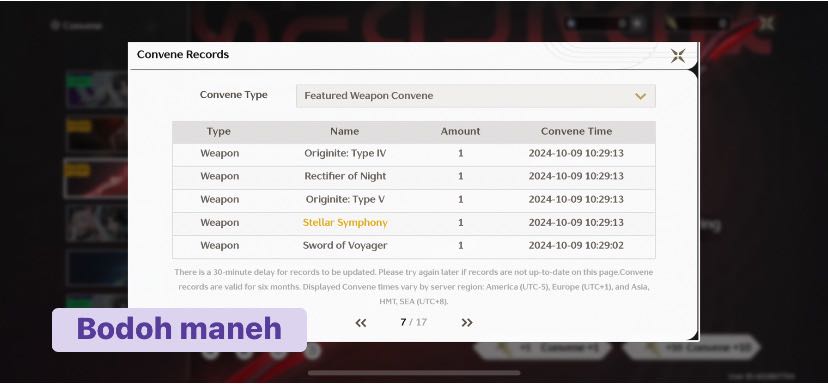Image resolution: width=828 pixels, height=384 pixels.
Task: Select the Sword of Voyager row
Action: pyautogui.click(x=413, y=246)
